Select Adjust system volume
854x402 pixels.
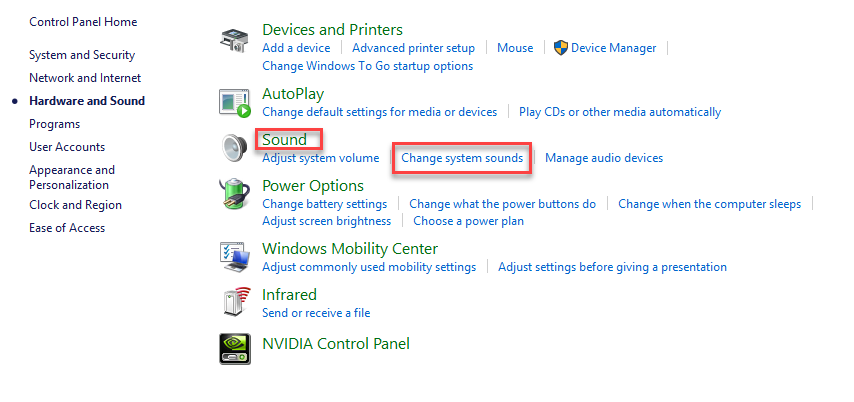pos(320,158)
